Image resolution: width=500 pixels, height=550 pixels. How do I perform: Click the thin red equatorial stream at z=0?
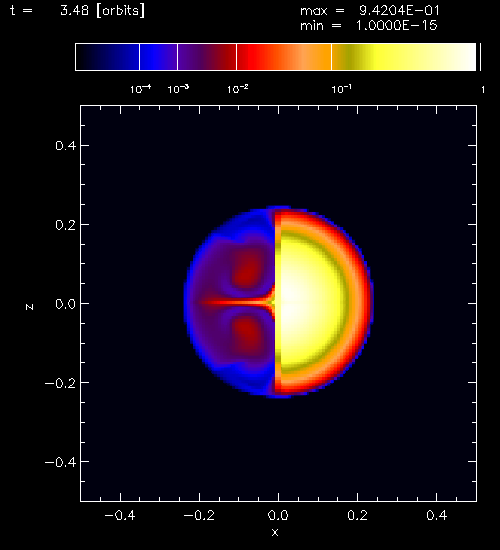pyautogui.click(x=234, y=302)
